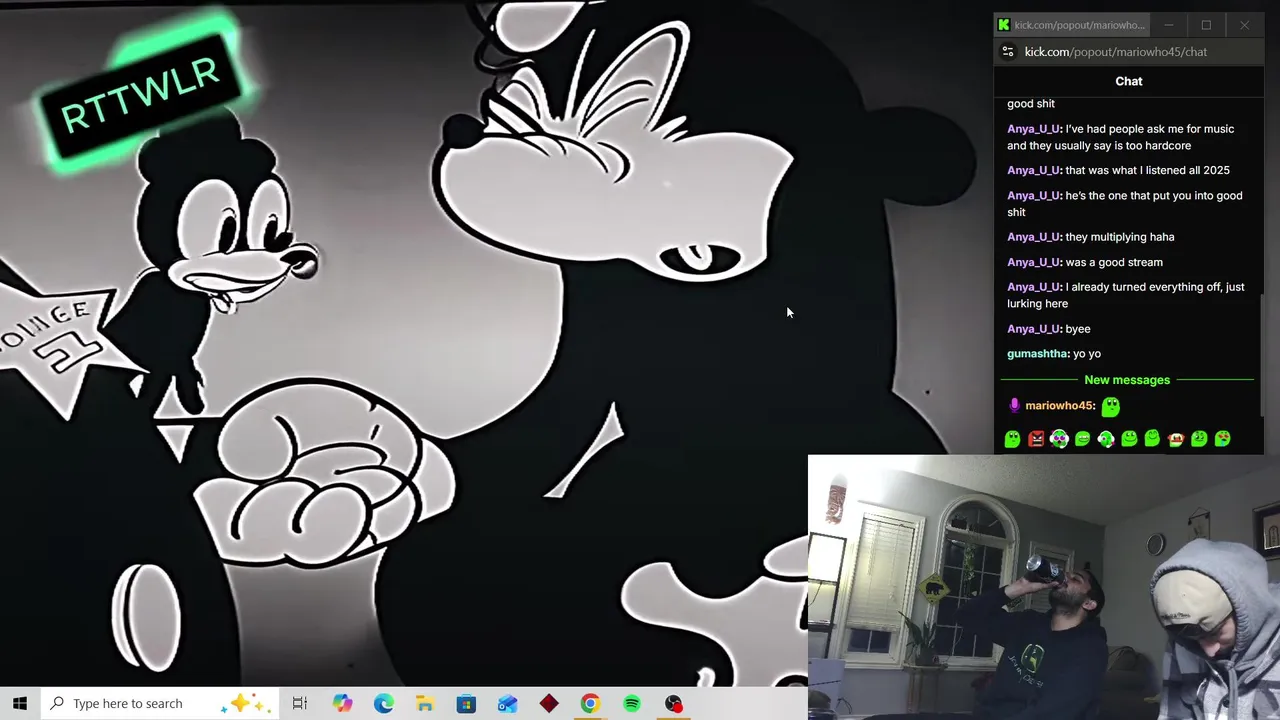Open Microsoft Store from taskbar

(466, 703)
